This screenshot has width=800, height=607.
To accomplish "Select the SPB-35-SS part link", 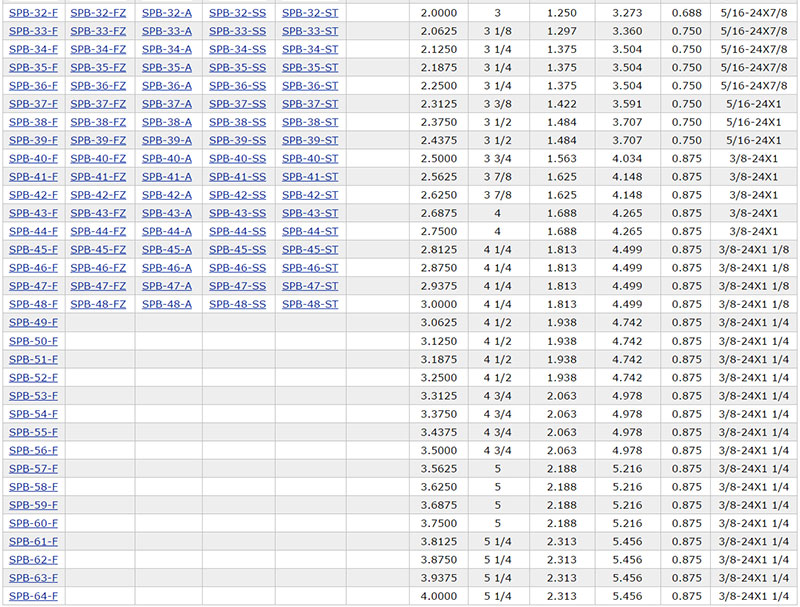I will pos(237,67).
